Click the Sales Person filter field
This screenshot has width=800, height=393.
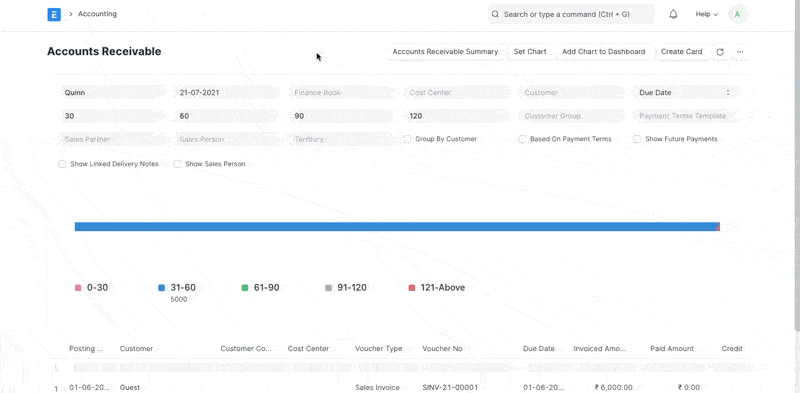[x=227, y=139]
